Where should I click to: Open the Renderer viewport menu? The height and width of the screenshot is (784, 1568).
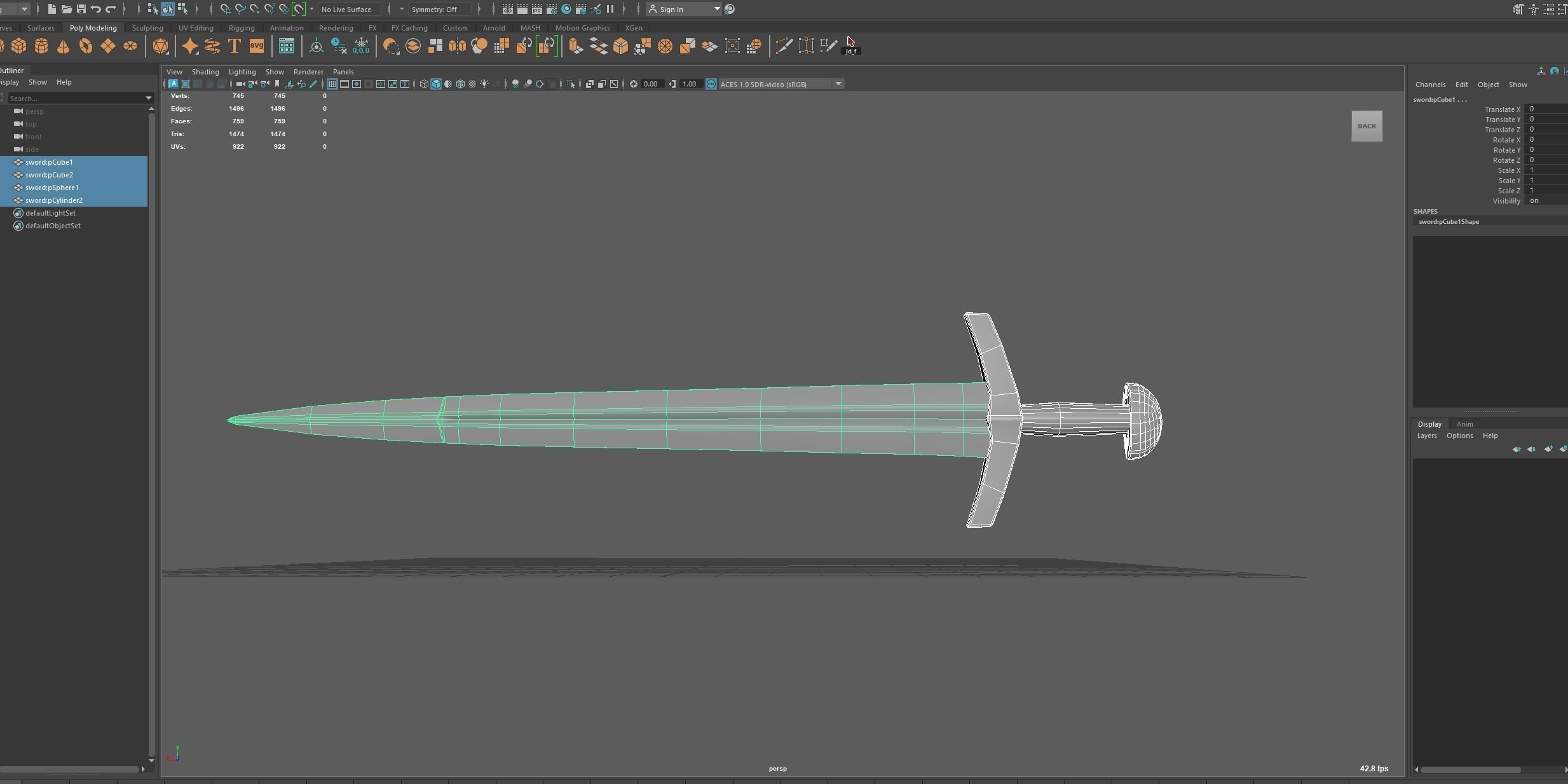click(308, 72)
